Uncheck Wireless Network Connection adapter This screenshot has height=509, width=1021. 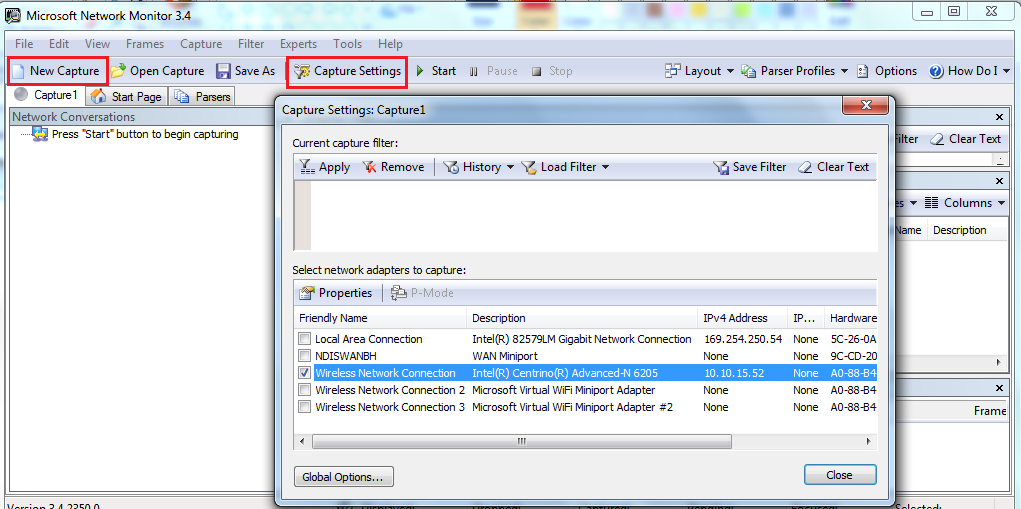[305, 373]
